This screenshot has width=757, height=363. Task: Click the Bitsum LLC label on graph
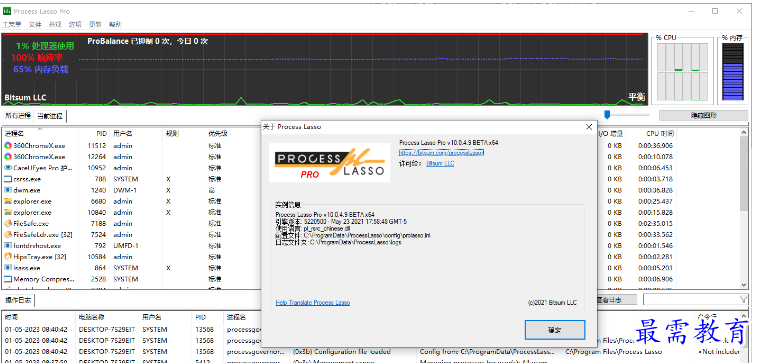[25, 98]
